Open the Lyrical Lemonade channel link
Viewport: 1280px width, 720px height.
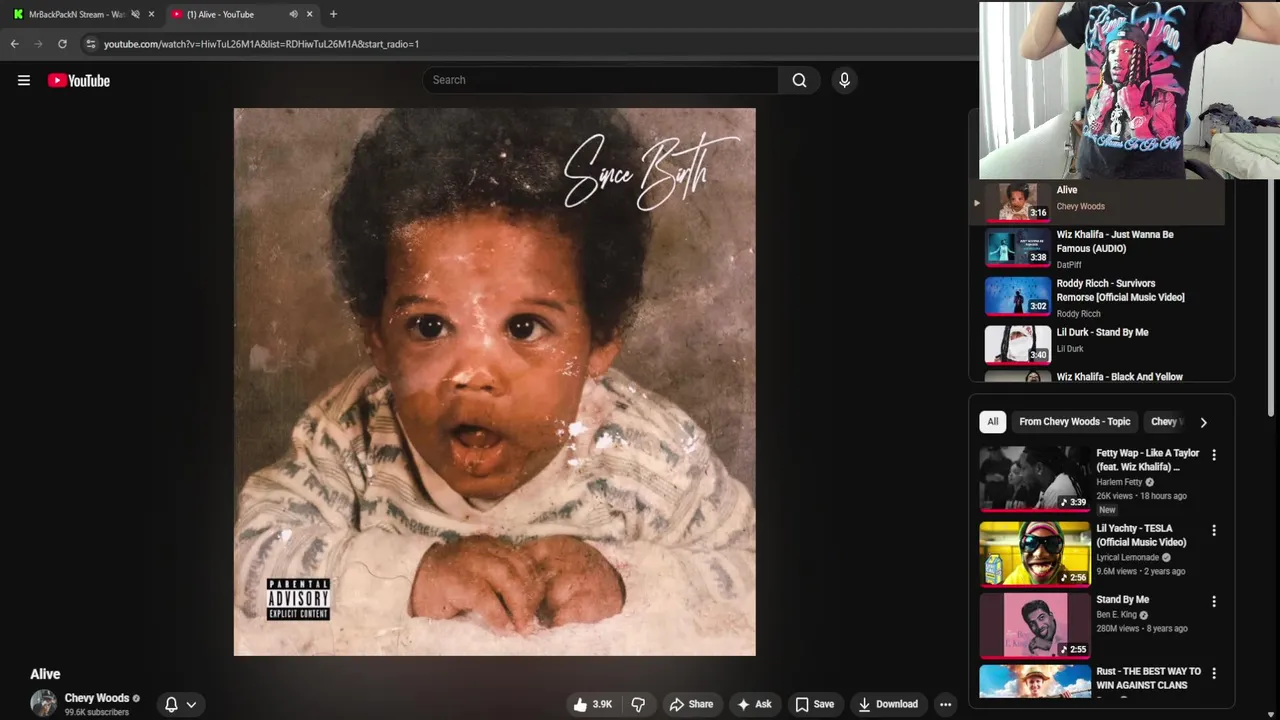pyautogui.click(x=1127, y=557)
